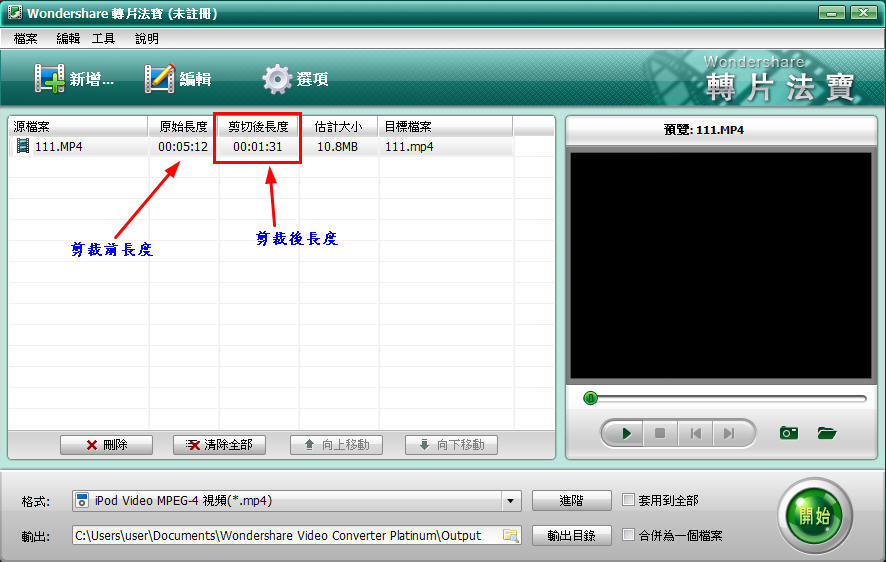Stop preview playback
The width and height of the screenshot is (886, 562).
coord(659,433)
